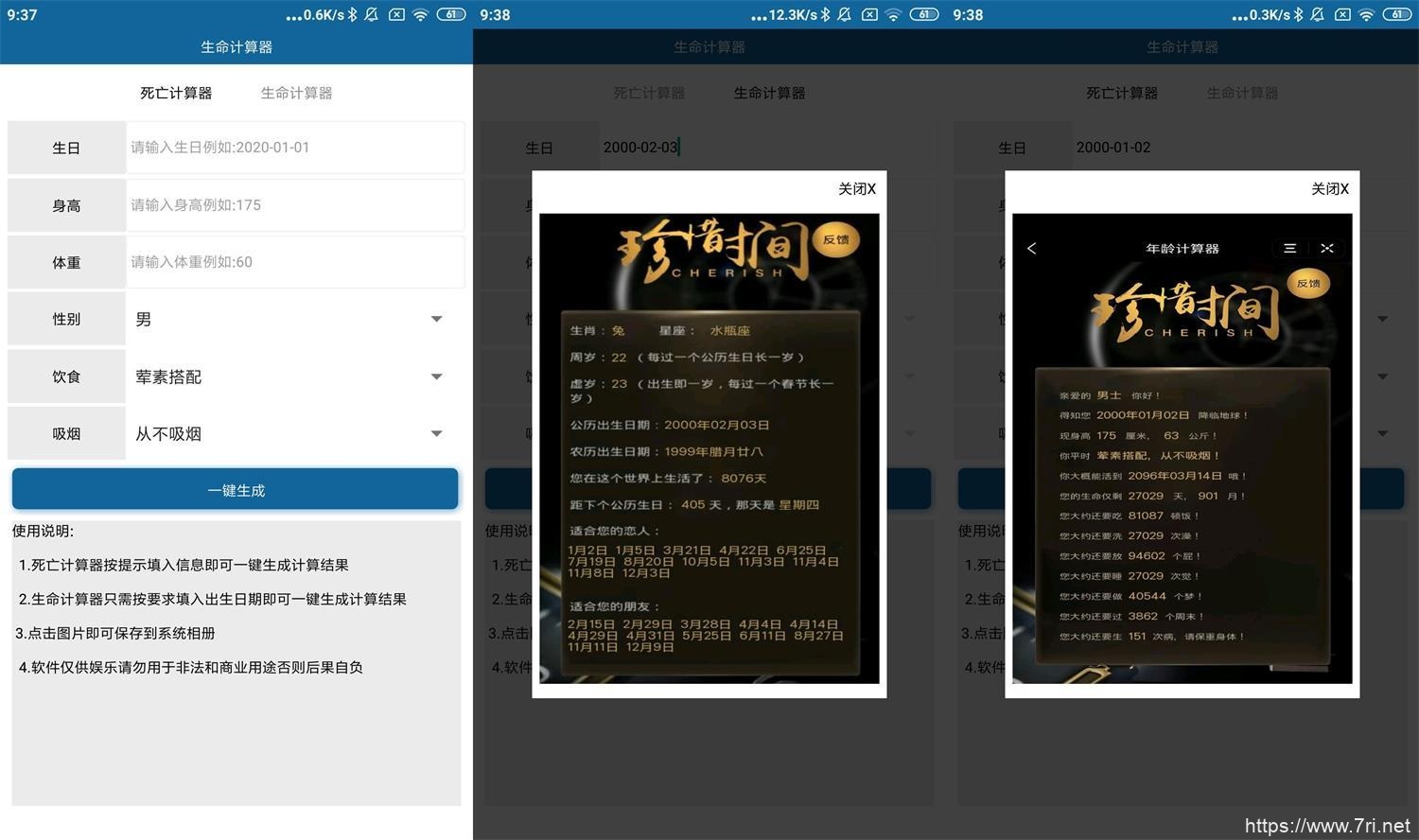Tap 饮食 label on 9:37 screen
Screen dimensions: 1419x840
(66, 376)
